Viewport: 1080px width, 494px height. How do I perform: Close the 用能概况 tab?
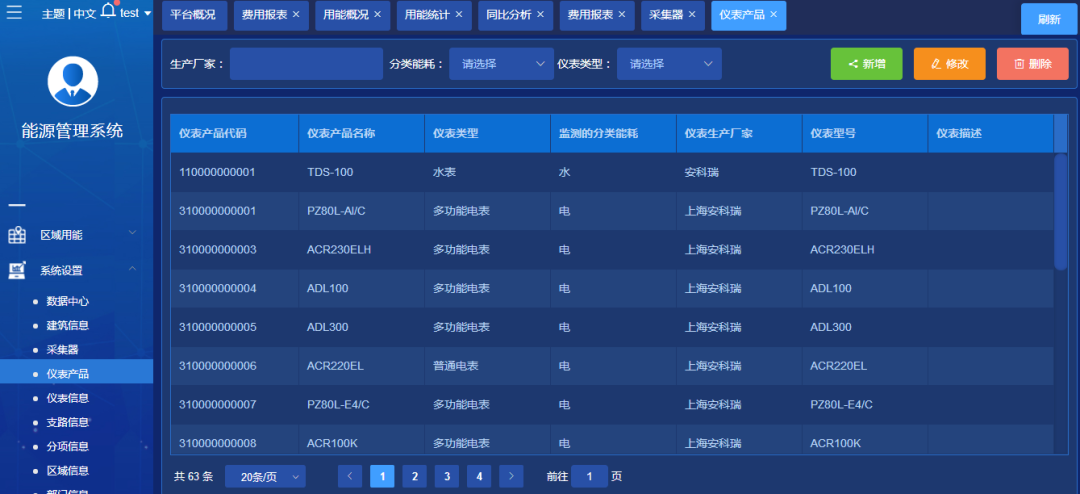point(377,14)
